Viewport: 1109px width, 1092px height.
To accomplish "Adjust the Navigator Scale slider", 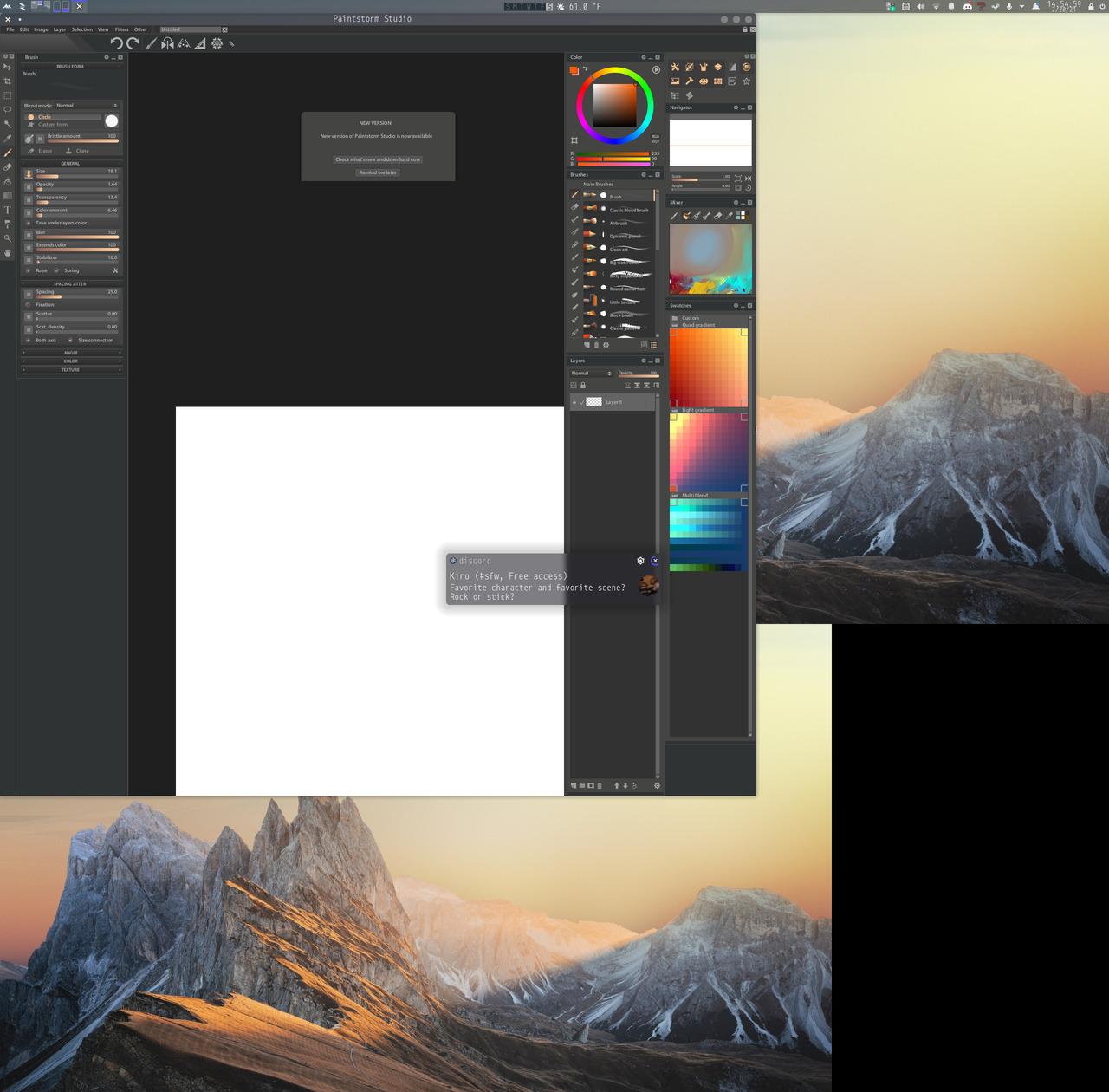I will click(701, 178).
